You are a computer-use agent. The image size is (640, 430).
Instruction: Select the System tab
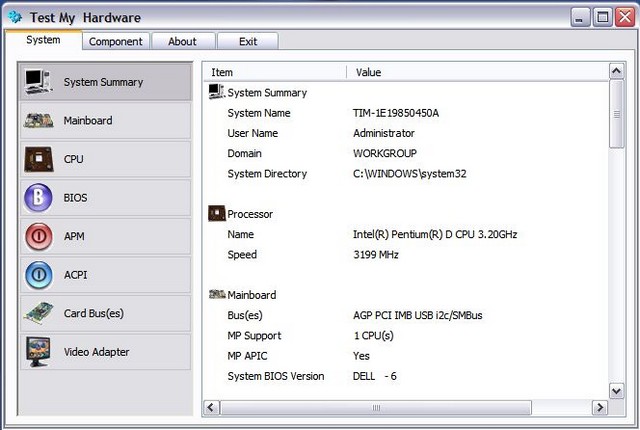(x=43, y=40)
